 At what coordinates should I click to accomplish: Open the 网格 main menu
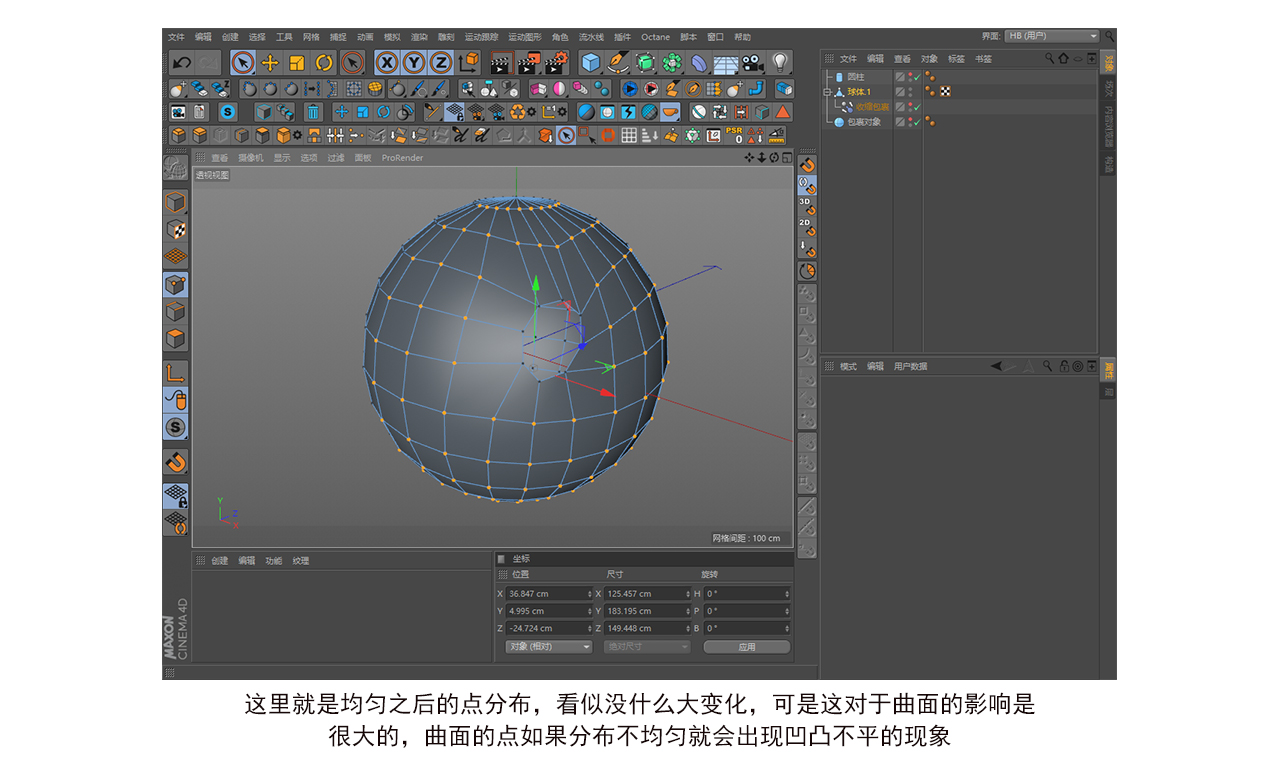click(312, 37)
